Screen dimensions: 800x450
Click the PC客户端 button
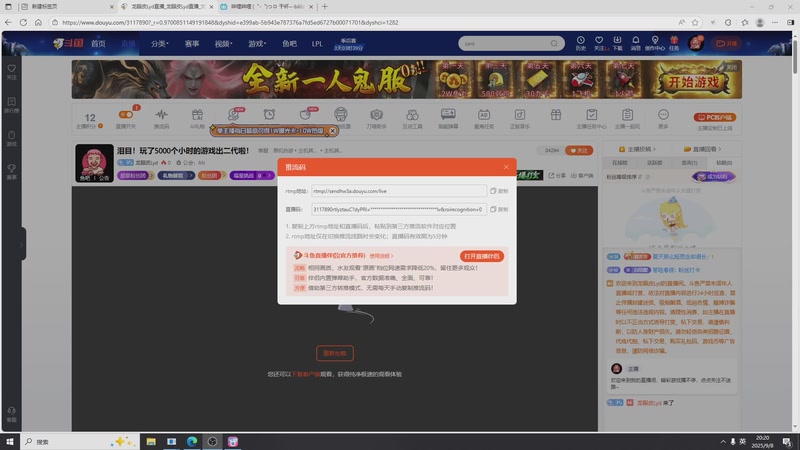coord(714,117)
